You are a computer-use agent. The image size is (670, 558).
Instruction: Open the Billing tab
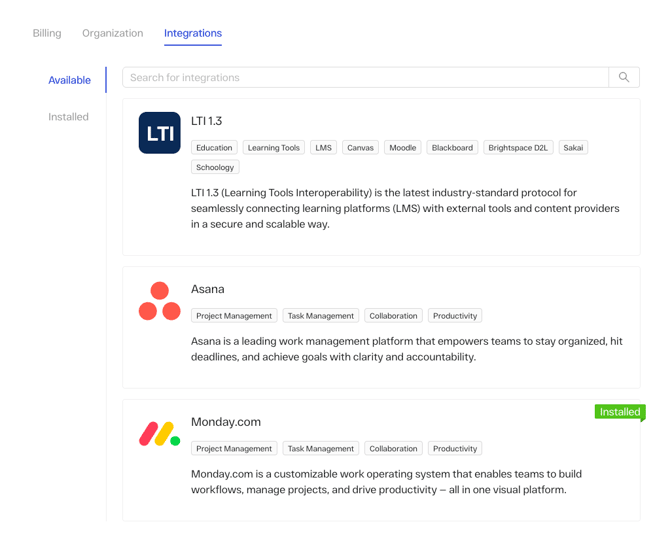coord(47,33)
